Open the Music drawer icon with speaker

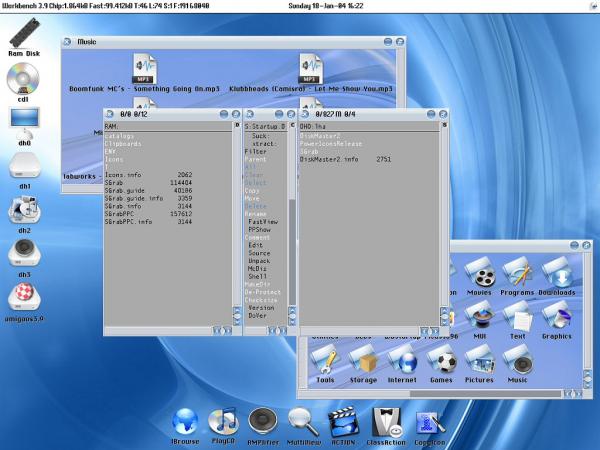pyautogui.click(x=517, y=360)
